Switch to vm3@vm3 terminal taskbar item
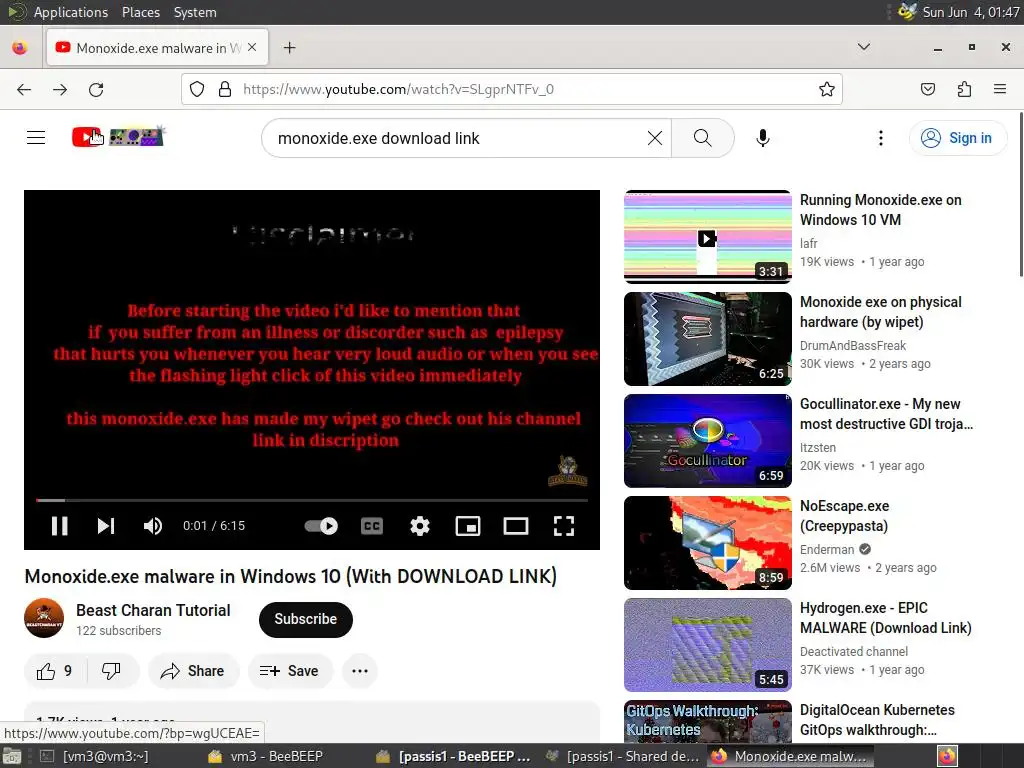The image size is (1024, 768). pyautogui.click(x=95, y=756)
